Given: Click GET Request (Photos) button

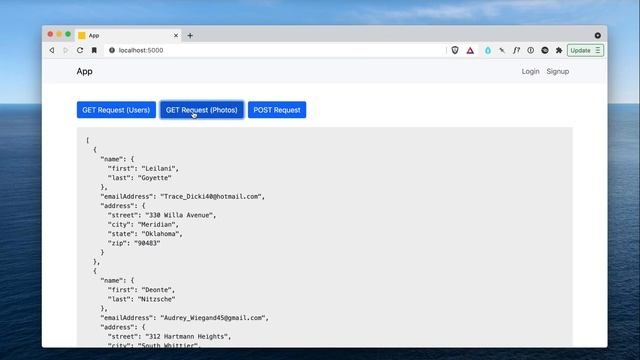Looking at the screenshot, I should tap(202, 110).
